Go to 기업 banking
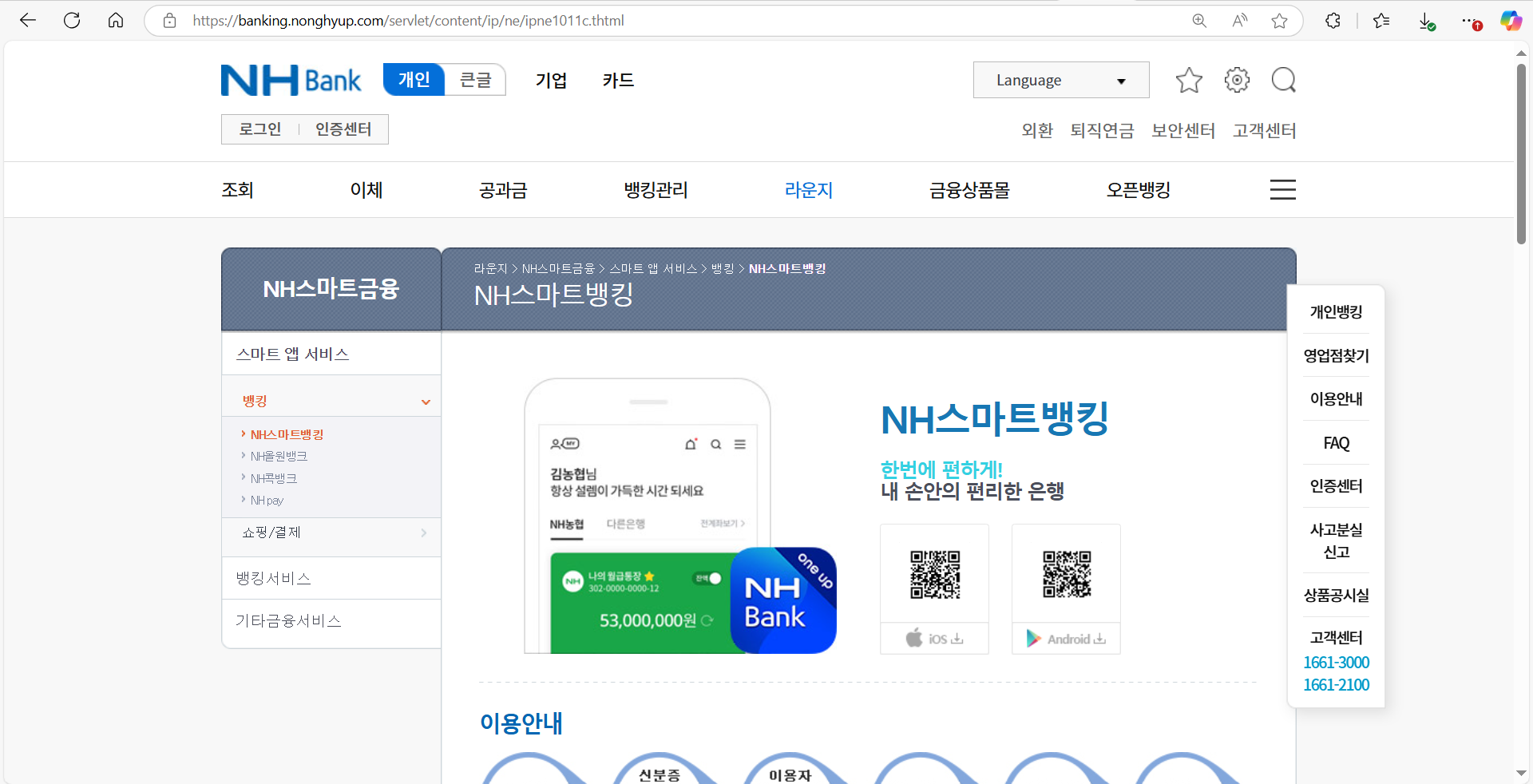 [551, 80]
